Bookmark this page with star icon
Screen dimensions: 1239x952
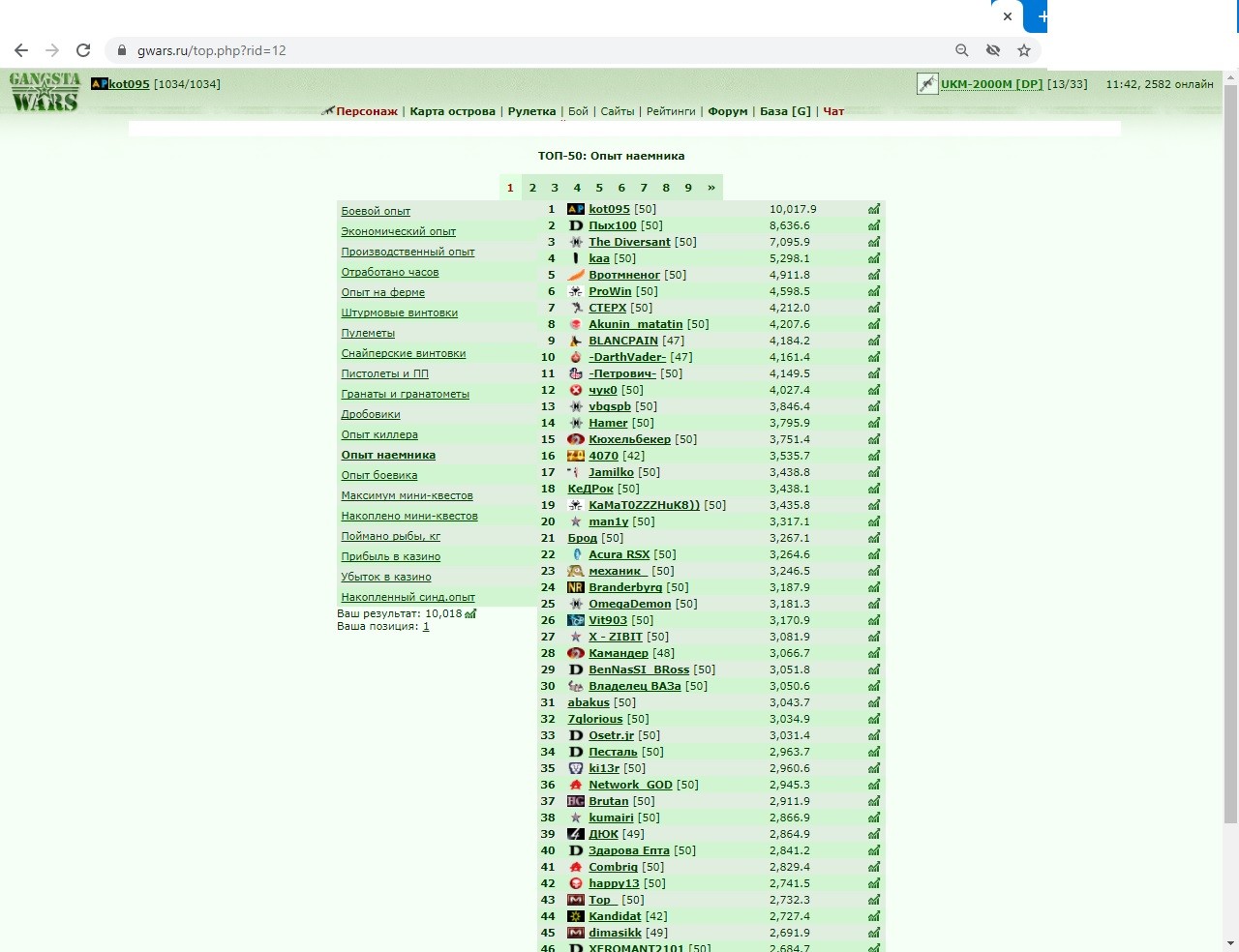[1024, 50]
